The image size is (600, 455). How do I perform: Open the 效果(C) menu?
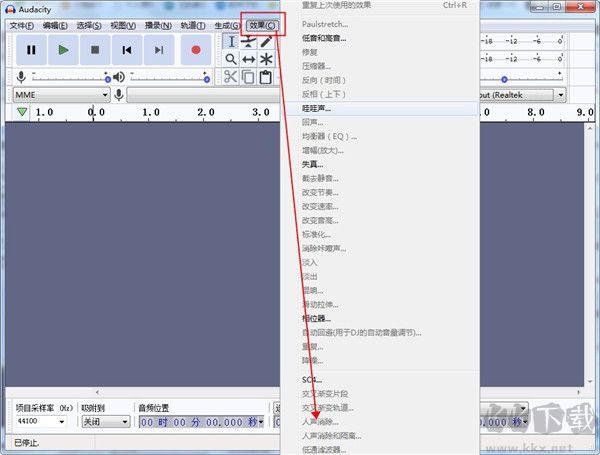pyautogui.click(x=262, y=25)
